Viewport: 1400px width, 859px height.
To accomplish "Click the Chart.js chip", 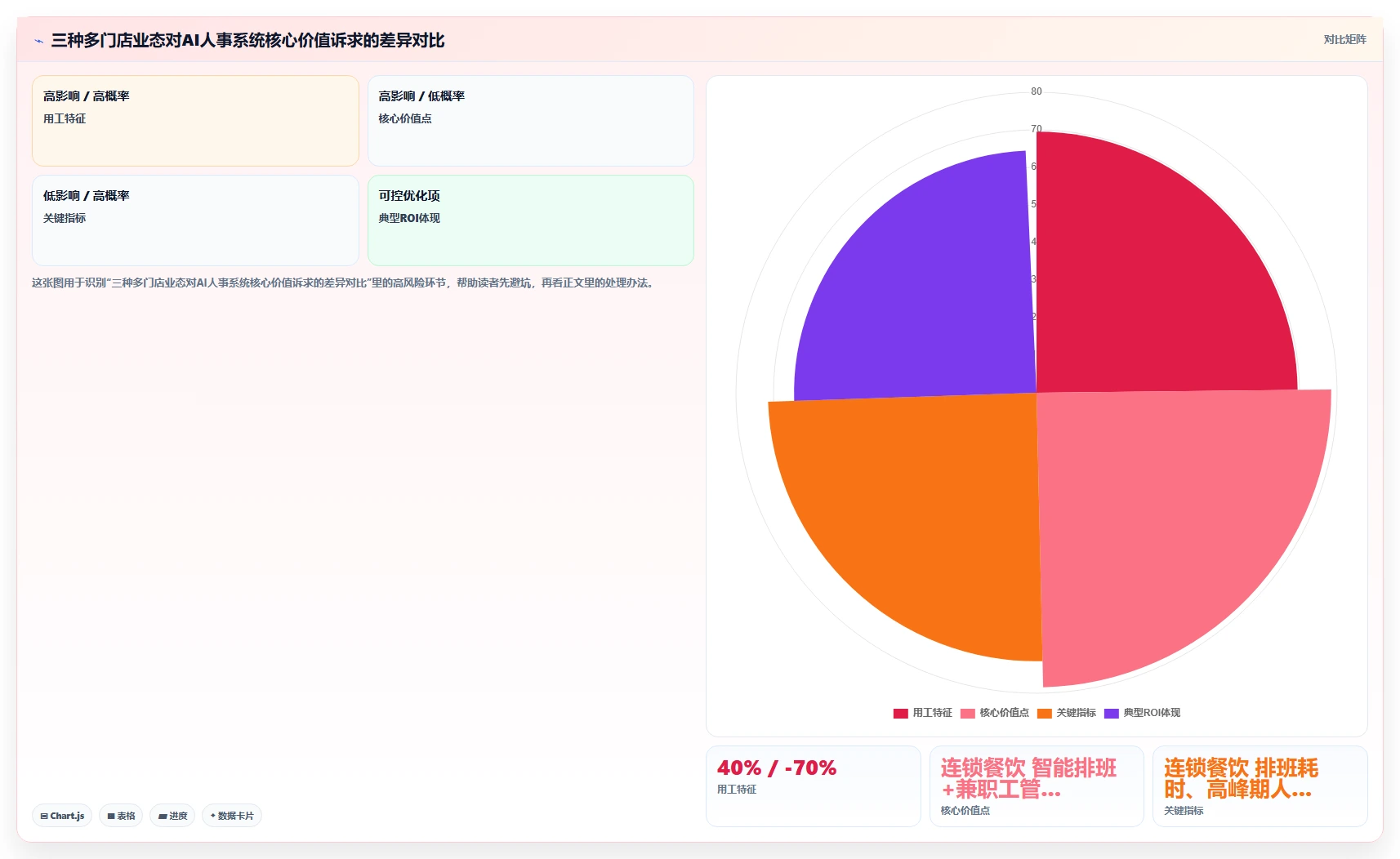I will 62,816.
